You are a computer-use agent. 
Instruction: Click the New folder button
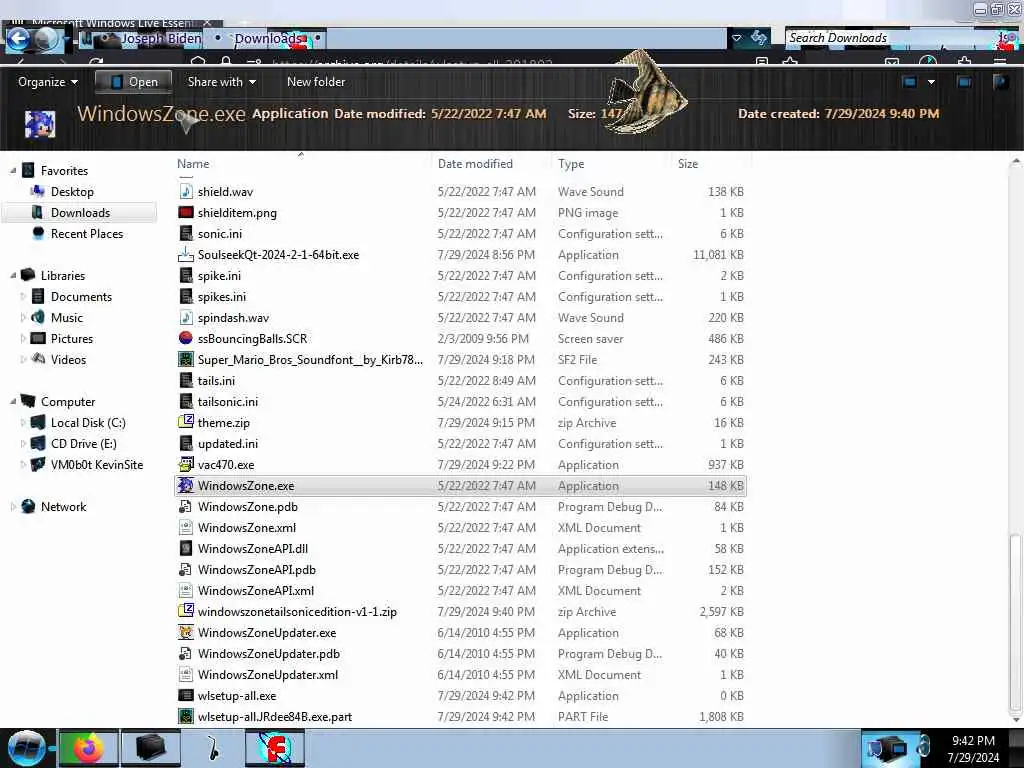click(x=316, y=82)
